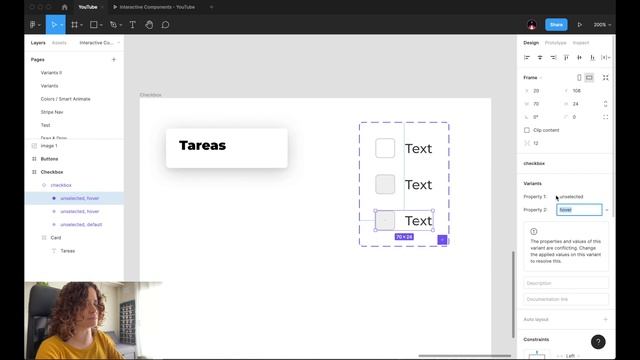Toggle the Clip content checkbox
640x360 pixels.
coord(527,130)
